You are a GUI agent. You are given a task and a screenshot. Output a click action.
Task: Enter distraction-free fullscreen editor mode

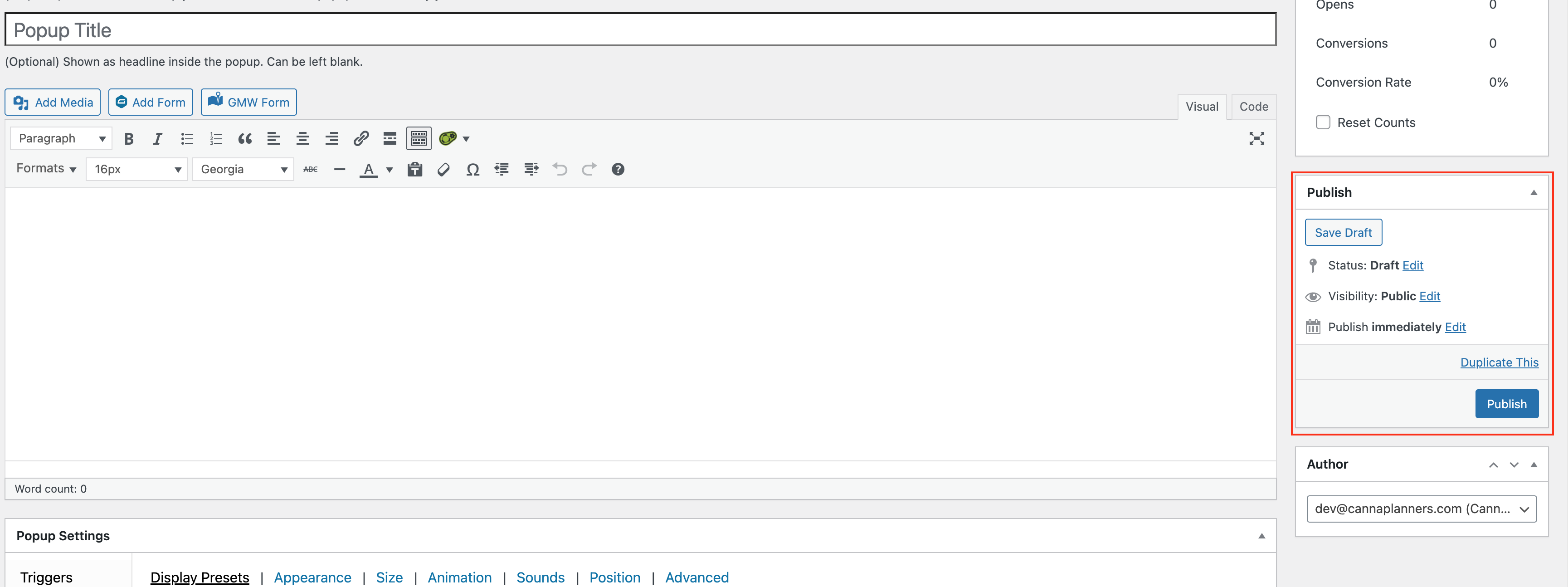(1256, 139)
